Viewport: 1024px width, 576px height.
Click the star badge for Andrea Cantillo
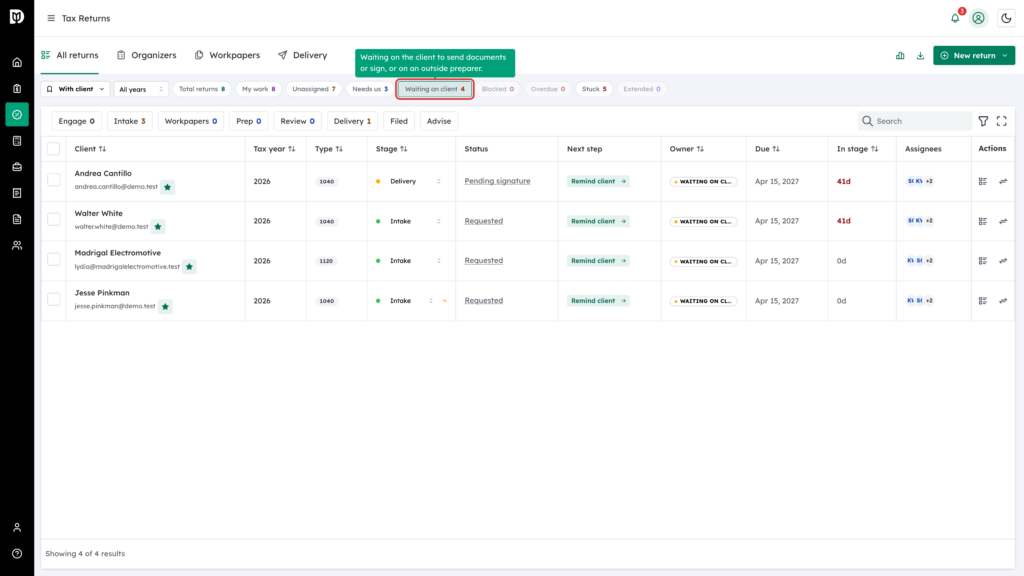(167, 187)
